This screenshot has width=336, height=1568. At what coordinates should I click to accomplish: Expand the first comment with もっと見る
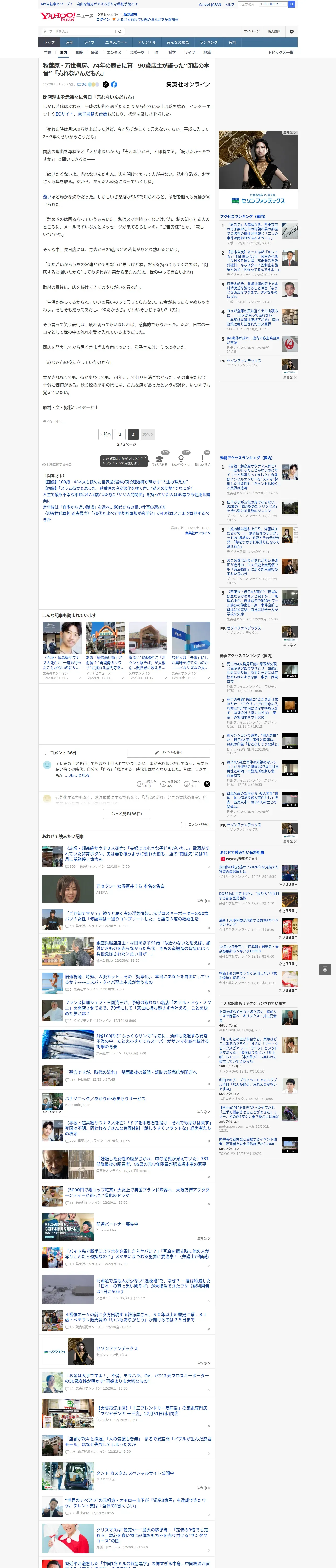tap(80, 775)
